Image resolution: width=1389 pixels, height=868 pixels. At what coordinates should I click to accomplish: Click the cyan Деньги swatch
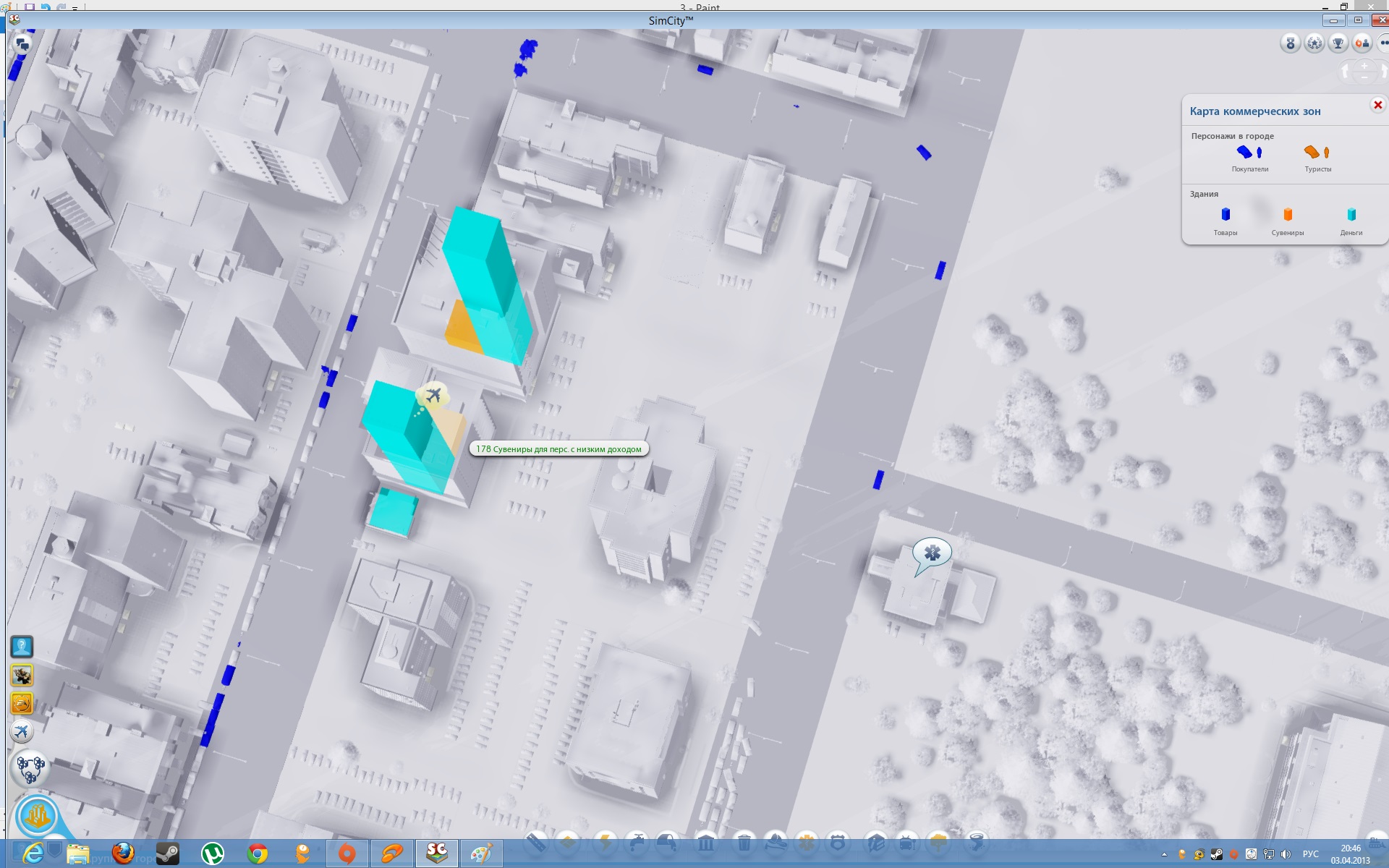coord(1351,214)
